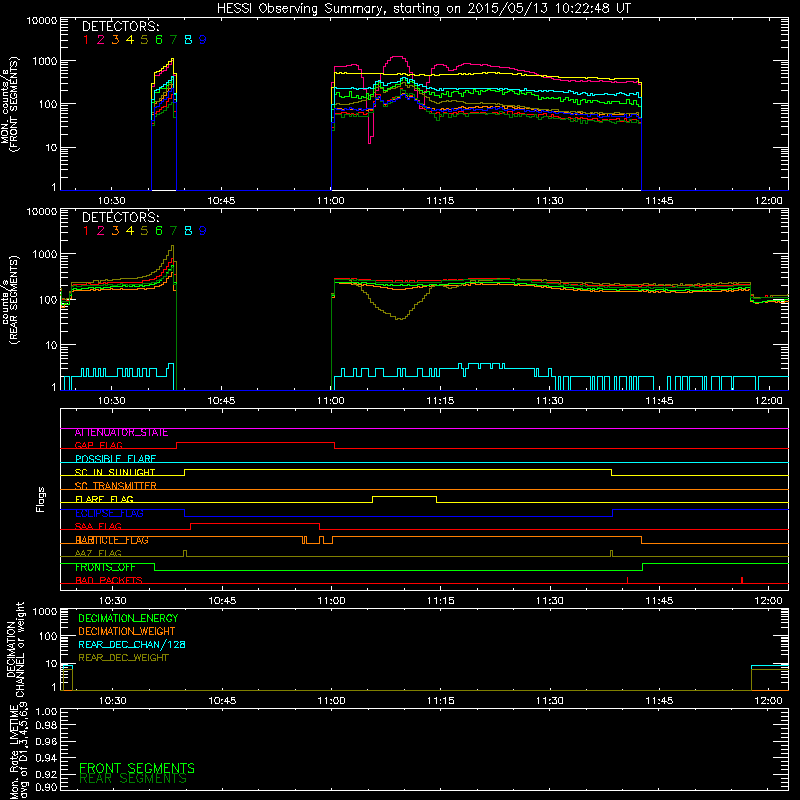Click orange detector number 3 in front segments legend
Screen dimensions: 800x800
[115, 40]
